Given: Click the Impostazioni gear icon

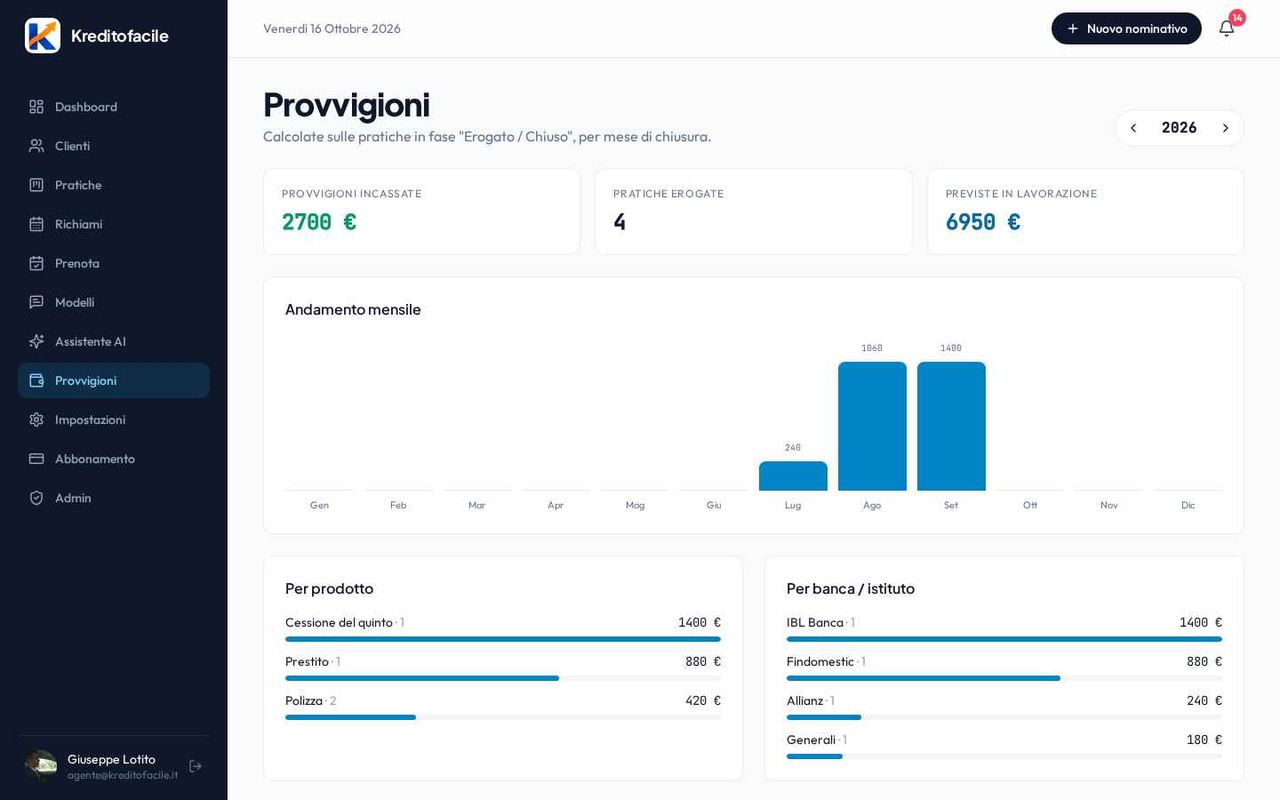Looking at the screenshot, I should point(36,419).
